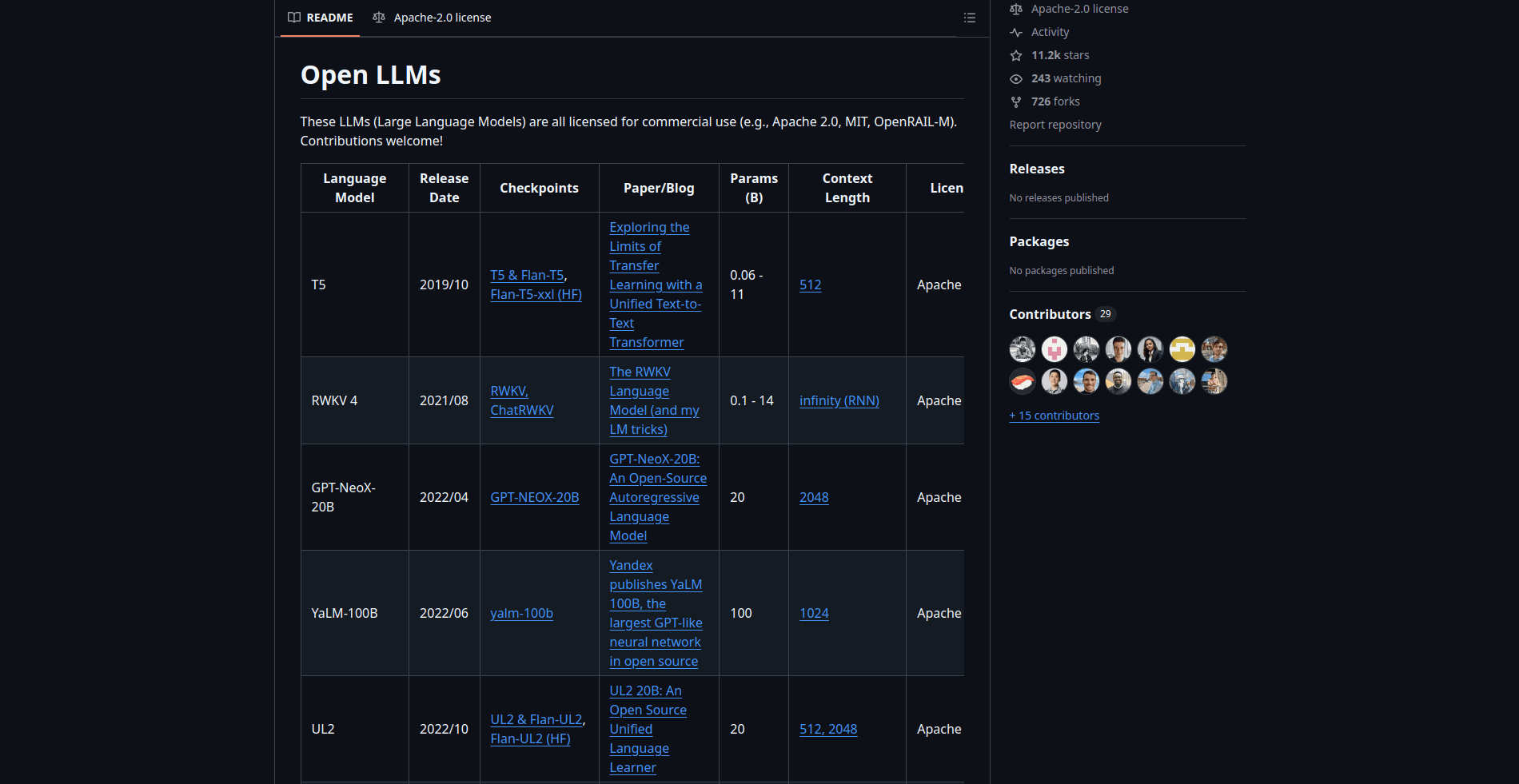Viewport: 1519px width, 784px height.
Task: Click the scales icon beside the Apache-2.0 license tab
Action: pyautogui.click(x=379, y=18)
